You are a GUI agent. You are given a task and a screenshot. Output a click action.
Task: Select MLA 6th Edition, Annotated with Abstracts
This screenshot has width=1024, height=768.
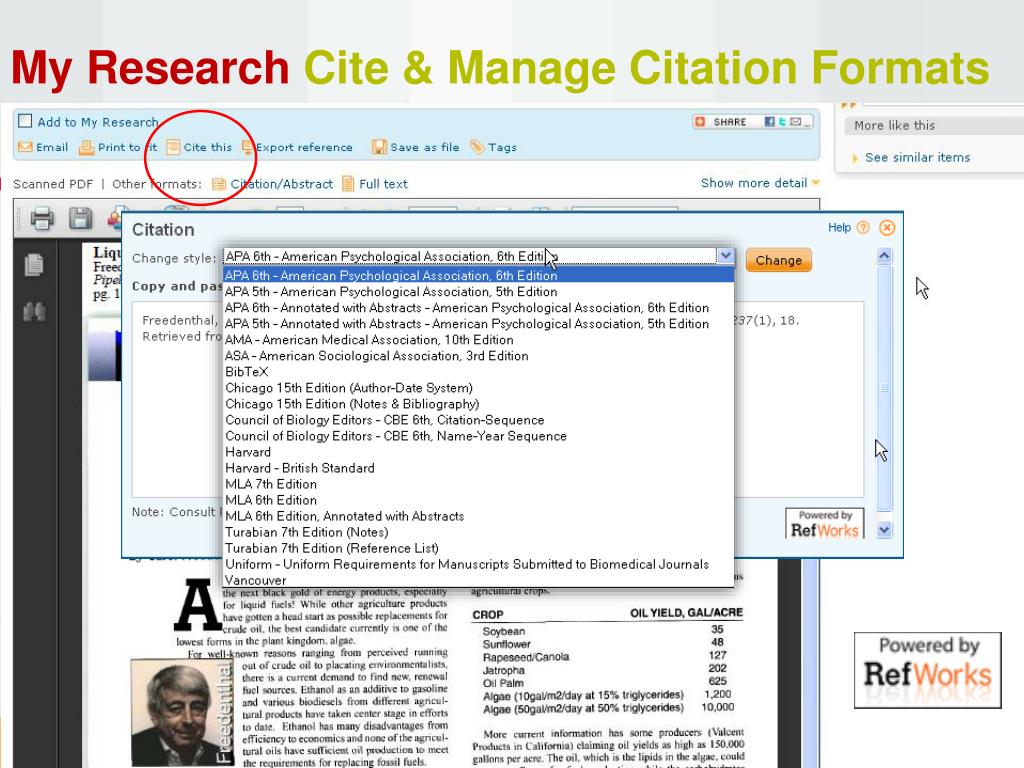point(479,516)
